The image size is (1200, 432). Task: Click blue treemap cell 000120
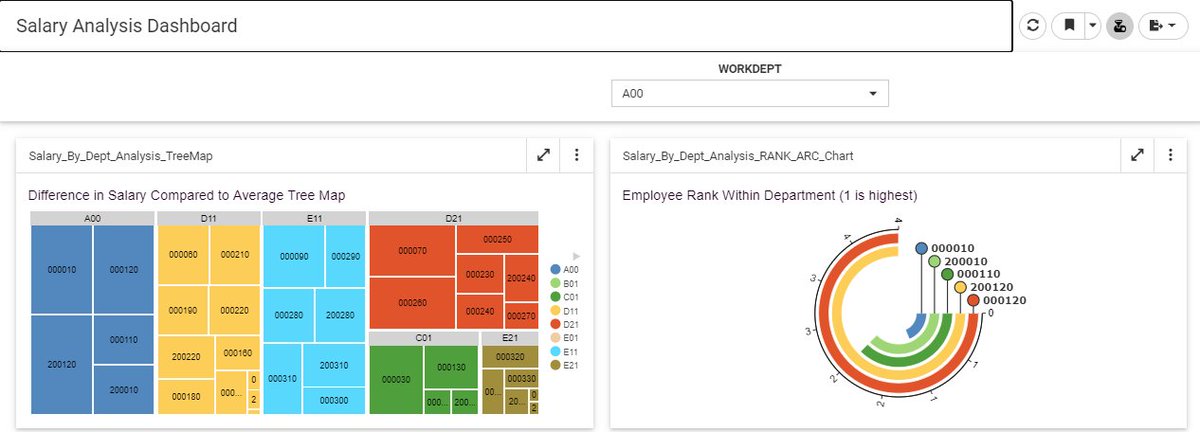click(x=124, y=270)
